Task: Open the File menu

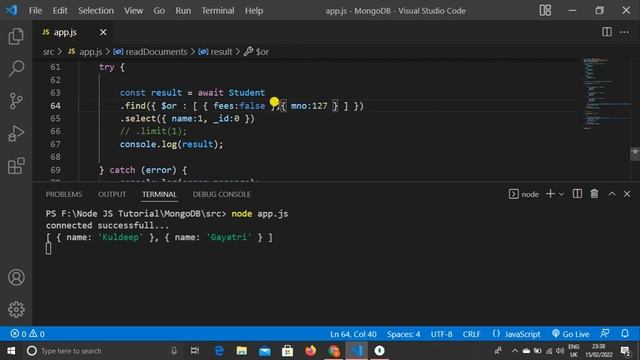Action: coord(35,11)
